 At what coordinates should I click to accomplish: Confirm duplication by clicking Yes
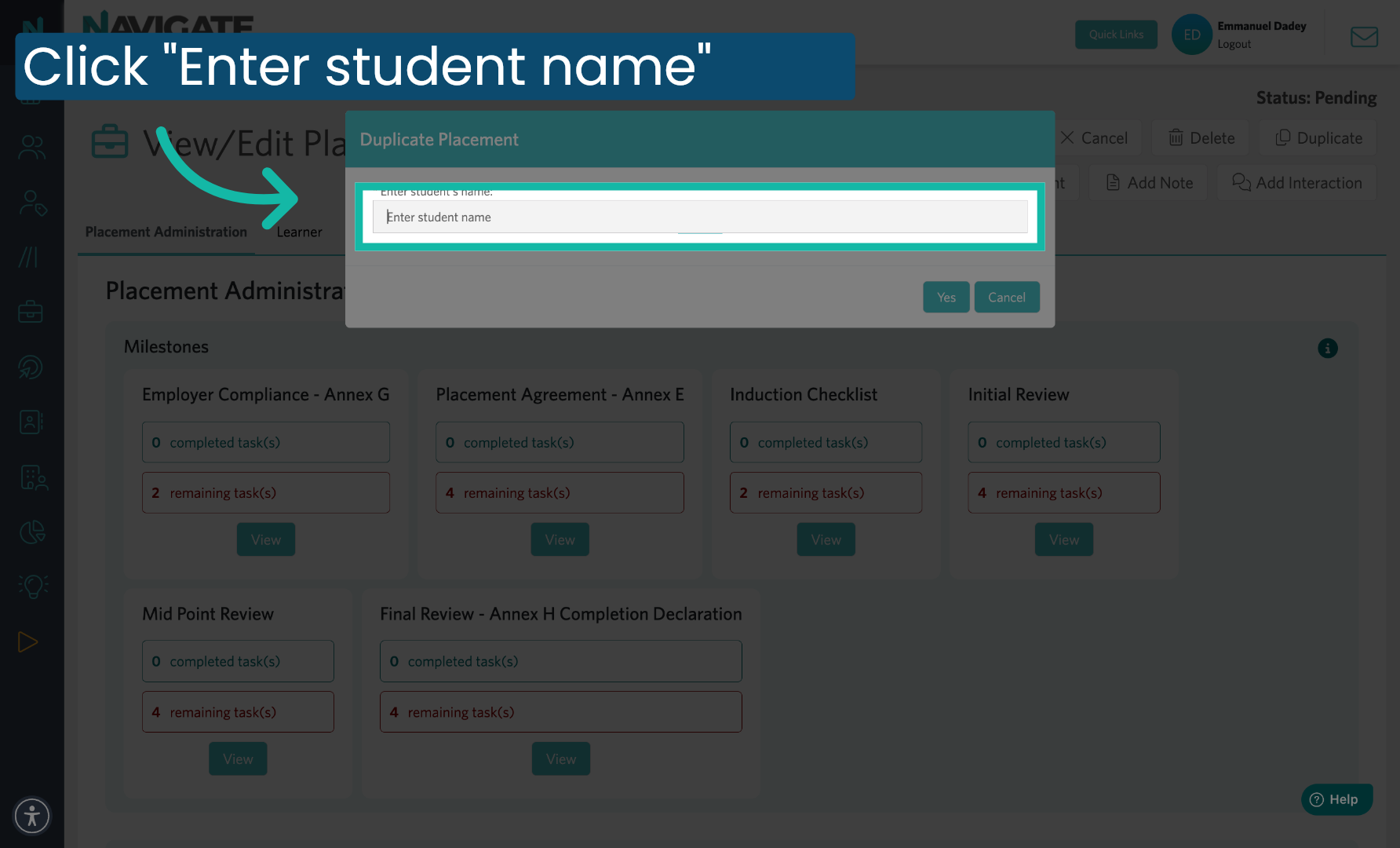tap(946, 297)
